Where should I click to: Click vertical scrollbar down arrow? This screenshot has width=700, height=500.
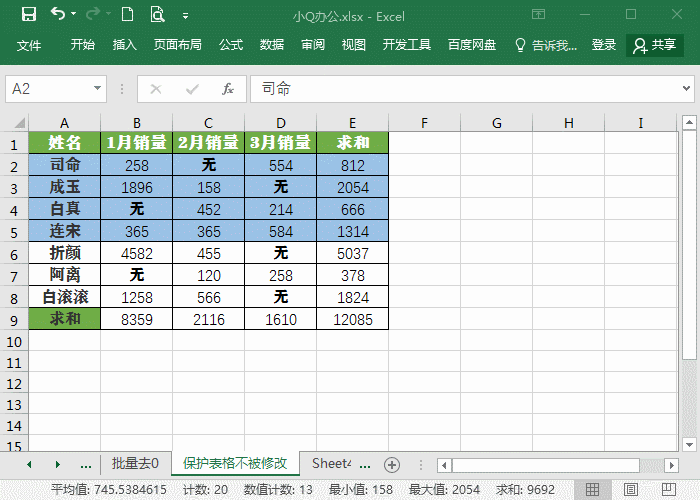(x=689, y=444)
